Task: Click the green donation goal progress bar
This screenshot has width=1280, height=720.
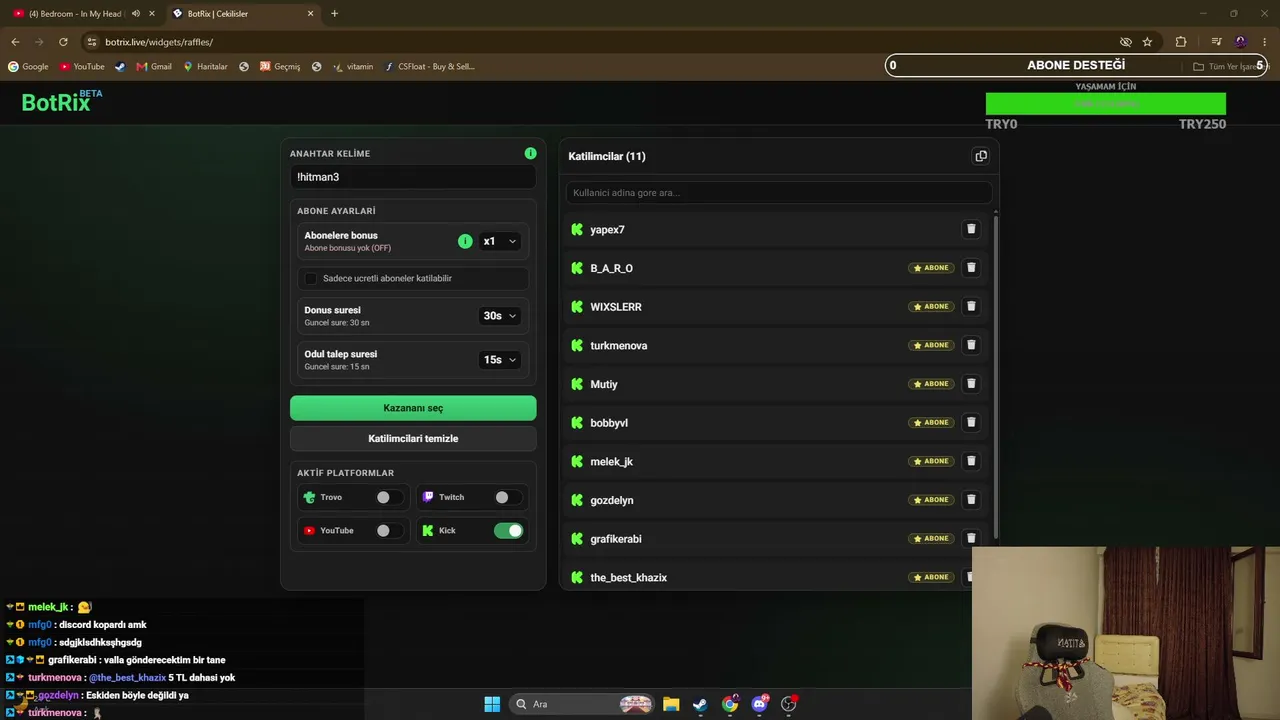Action: point(1106,104)
